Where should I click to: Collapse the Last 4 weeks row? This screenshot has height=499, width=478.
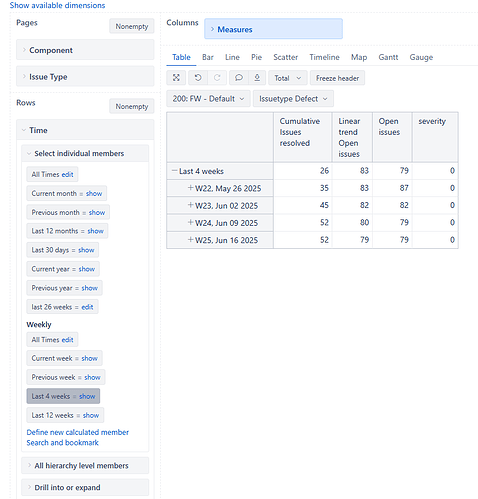tap(174, 170)
